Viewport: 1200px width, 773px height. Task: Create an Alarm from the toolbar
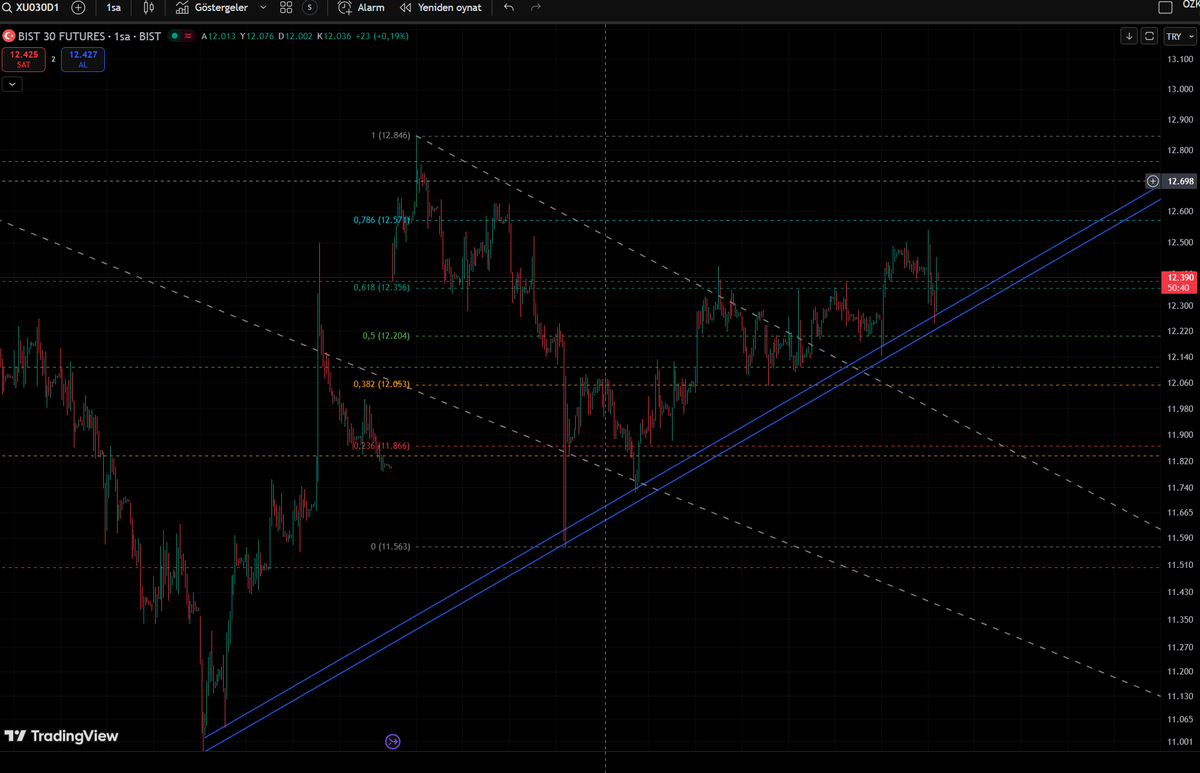pos(362,7)
